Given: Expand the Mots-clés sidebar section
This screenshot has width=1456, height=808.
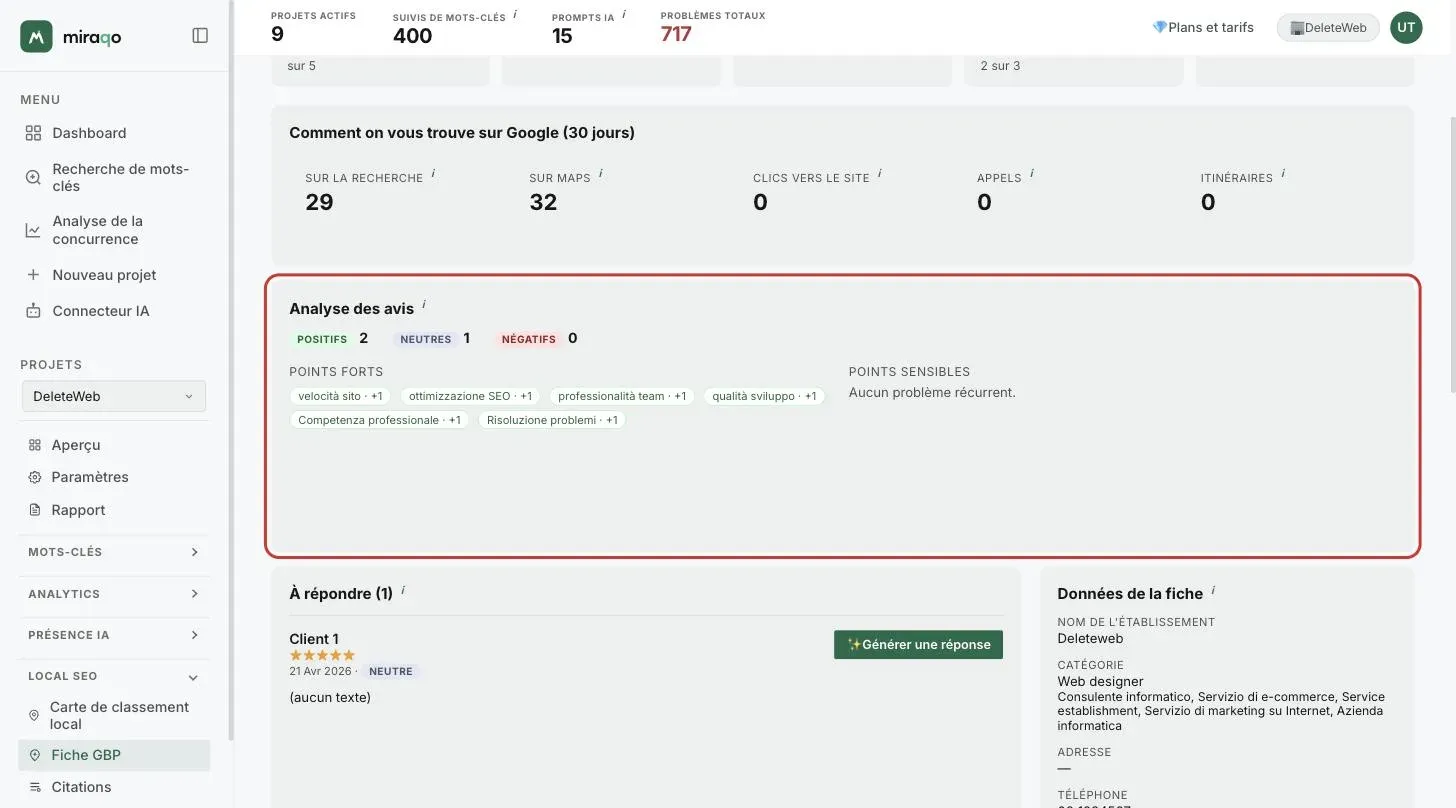Looking at the screenshot, I should click(114, 552).
